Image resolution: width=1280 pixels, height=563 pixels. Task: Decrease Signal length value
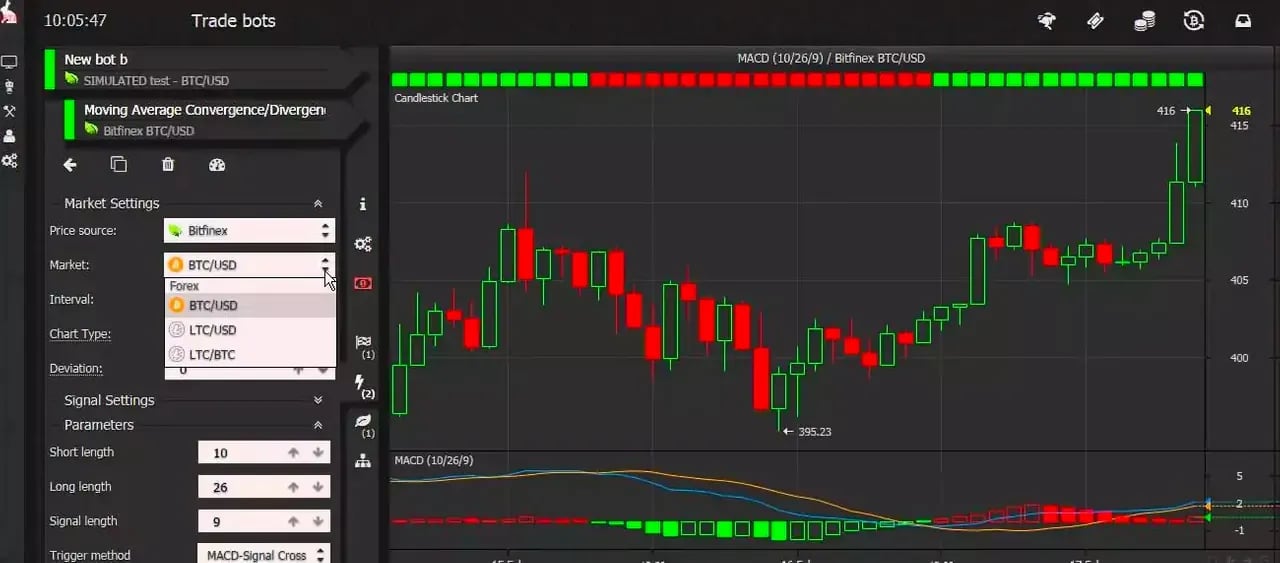coord(318,521)
